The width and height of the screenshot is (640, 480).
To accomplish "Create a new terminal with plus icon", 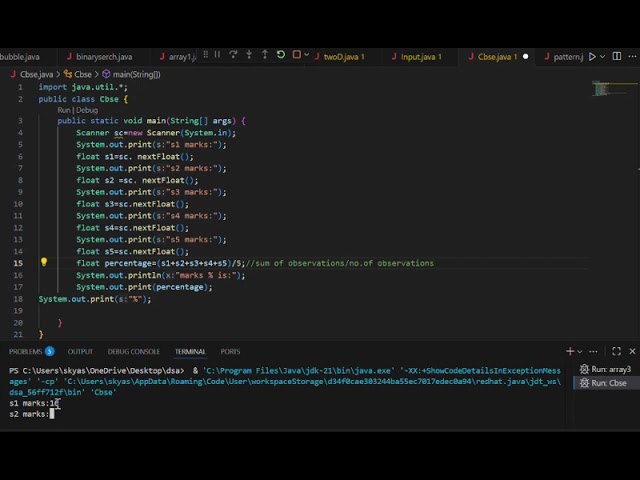I will point(570,351).
